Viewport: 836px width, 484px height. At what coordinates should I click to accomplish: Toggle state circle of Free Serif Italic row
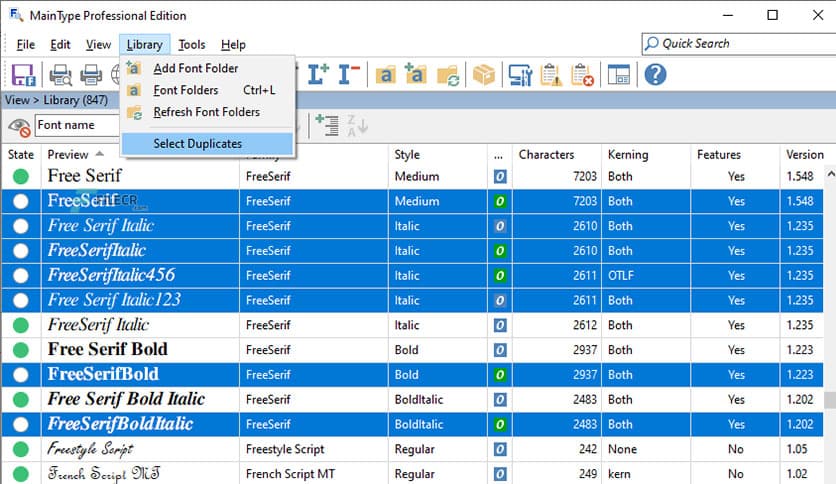coord(21,226)
